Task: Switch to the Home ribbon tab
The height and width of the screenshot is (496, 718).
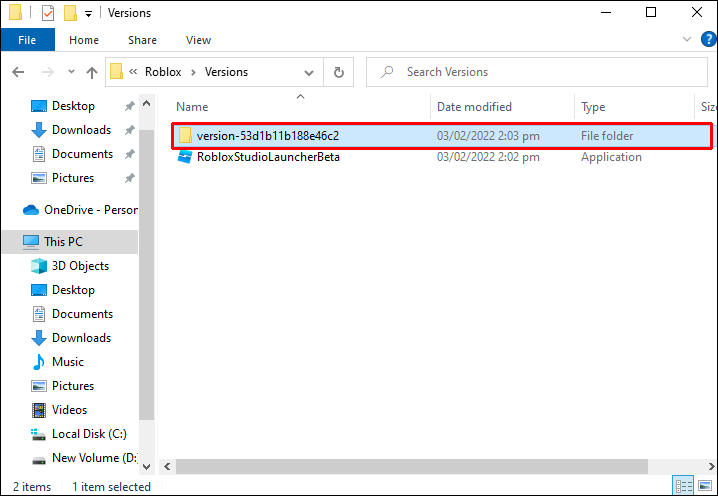Action: (x=84, y=40)
